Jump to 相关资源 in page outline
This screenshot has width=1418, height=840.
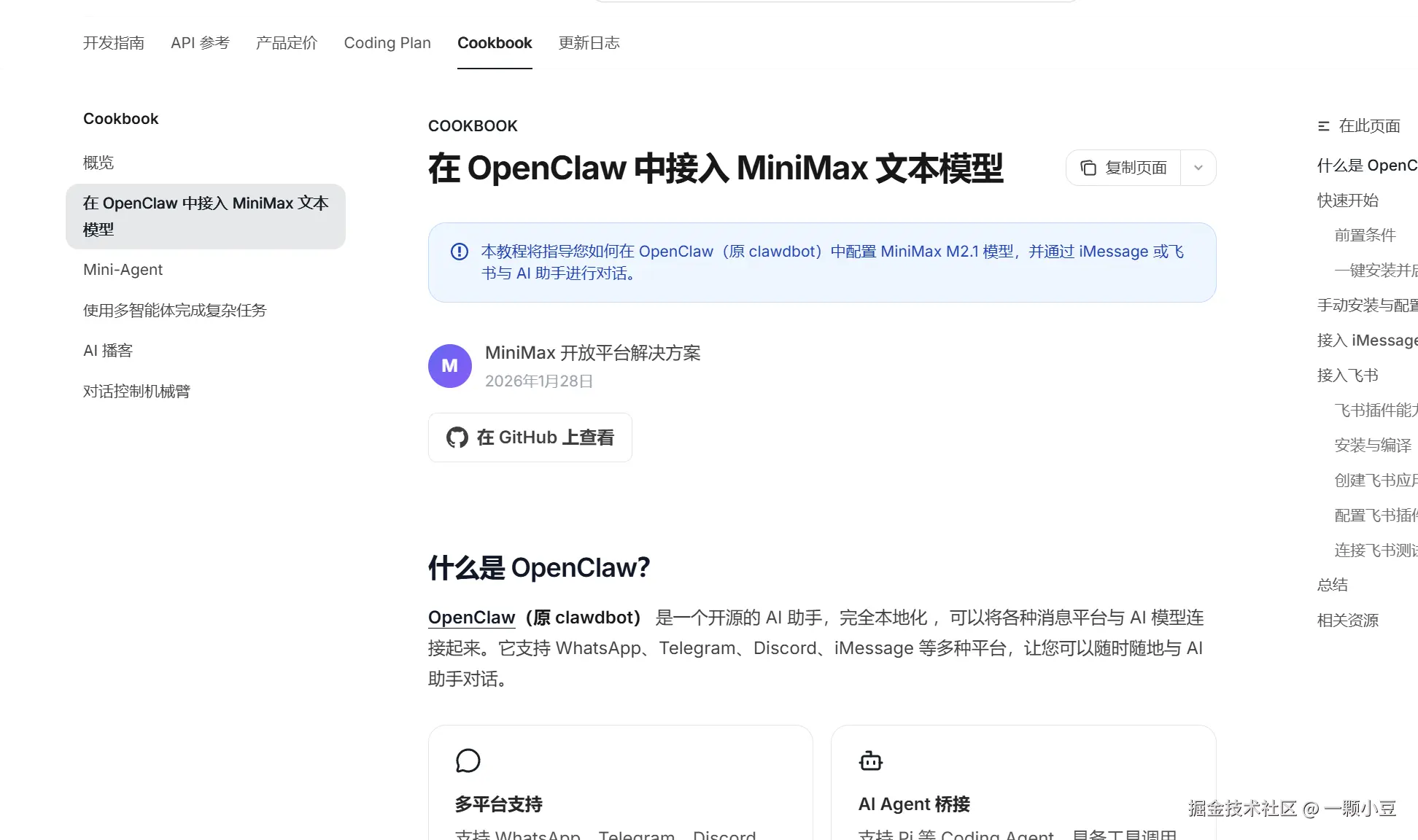pos(1348,621)
